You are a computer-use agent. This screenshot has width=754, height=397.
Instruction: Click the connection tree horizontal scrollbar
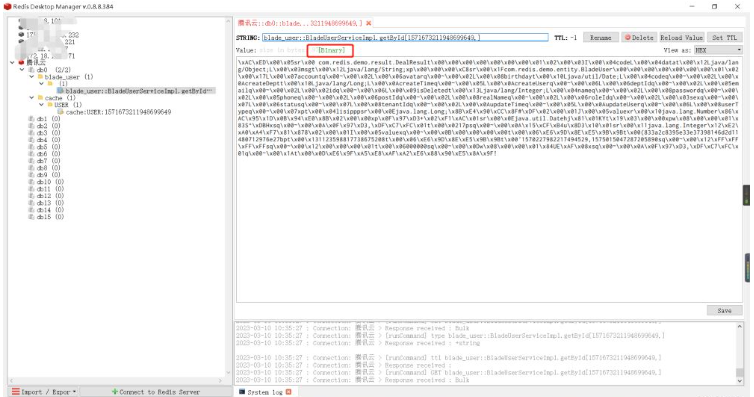(115, 381)
